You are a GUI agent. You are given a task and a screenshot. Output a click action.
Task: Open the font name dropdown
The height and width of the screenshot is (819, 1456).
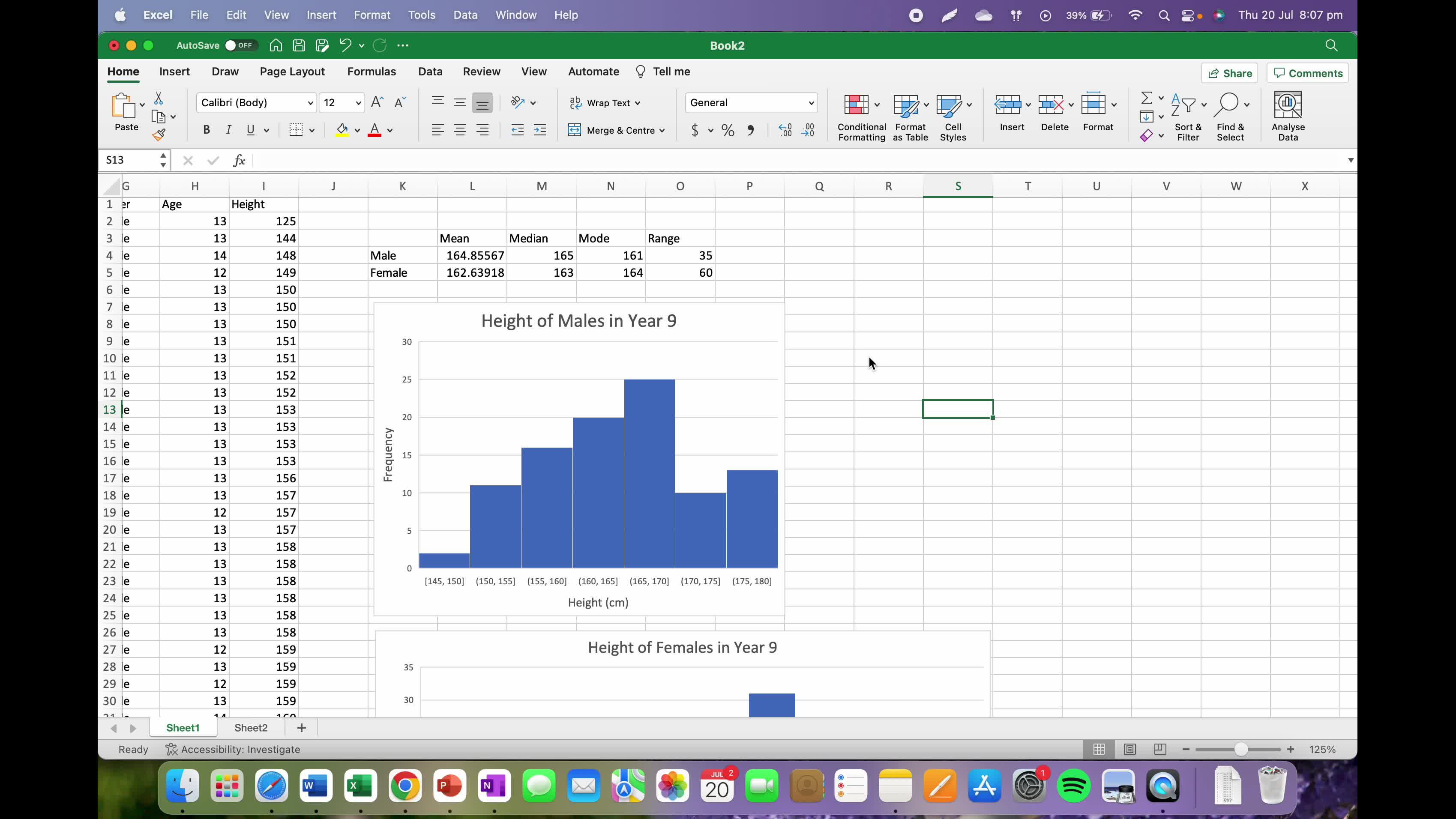(310, 102)
